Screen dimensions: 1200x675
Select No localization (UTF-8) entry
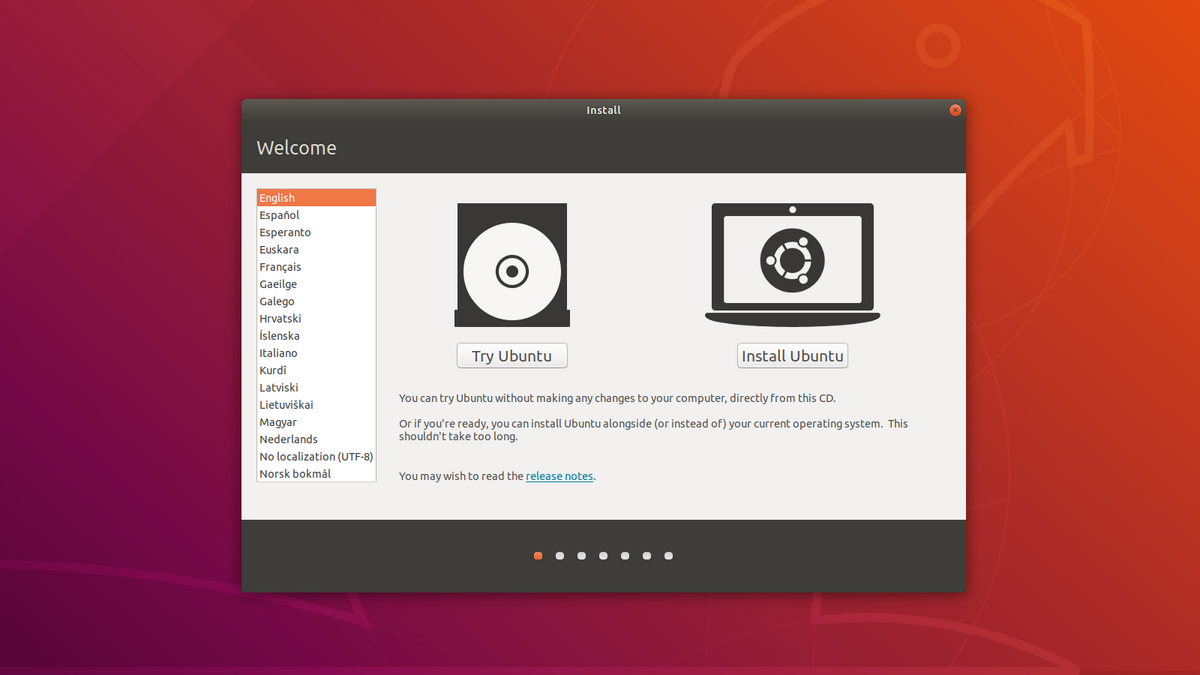click(316, 456)
